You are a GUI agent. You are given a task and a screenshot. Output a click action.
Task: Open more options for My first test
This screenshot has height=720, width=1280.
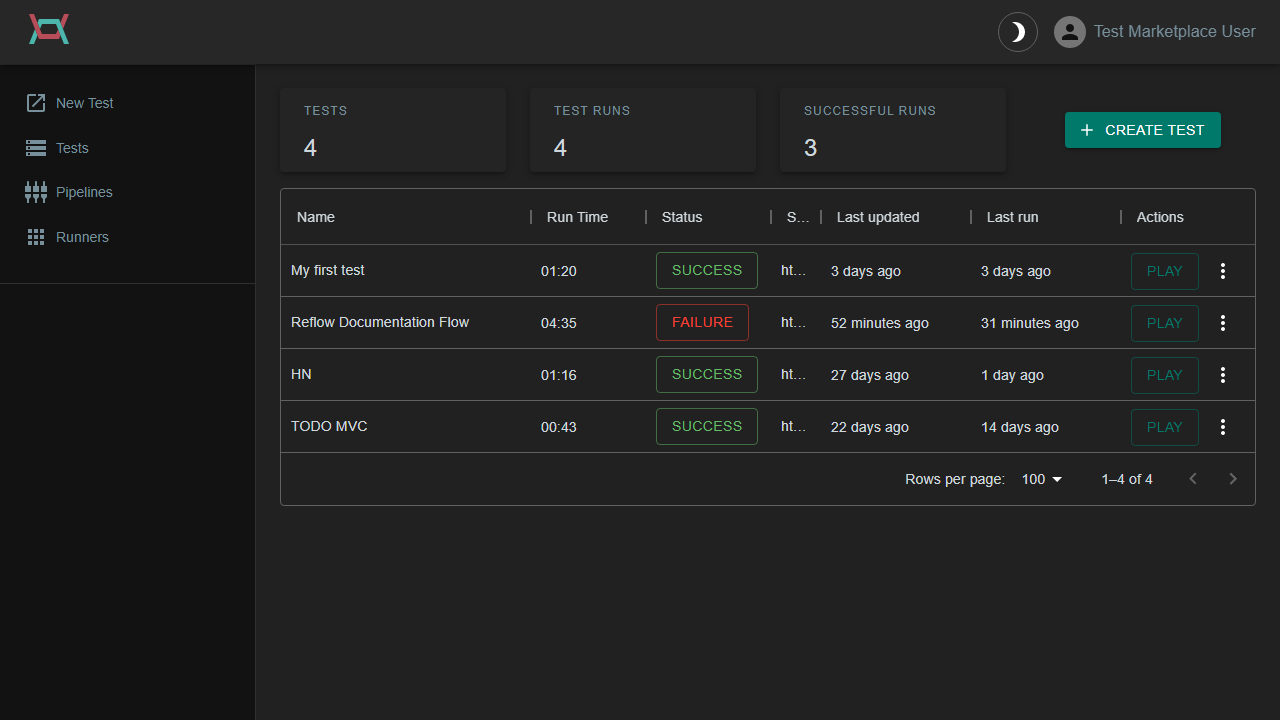pos(1223,271)
